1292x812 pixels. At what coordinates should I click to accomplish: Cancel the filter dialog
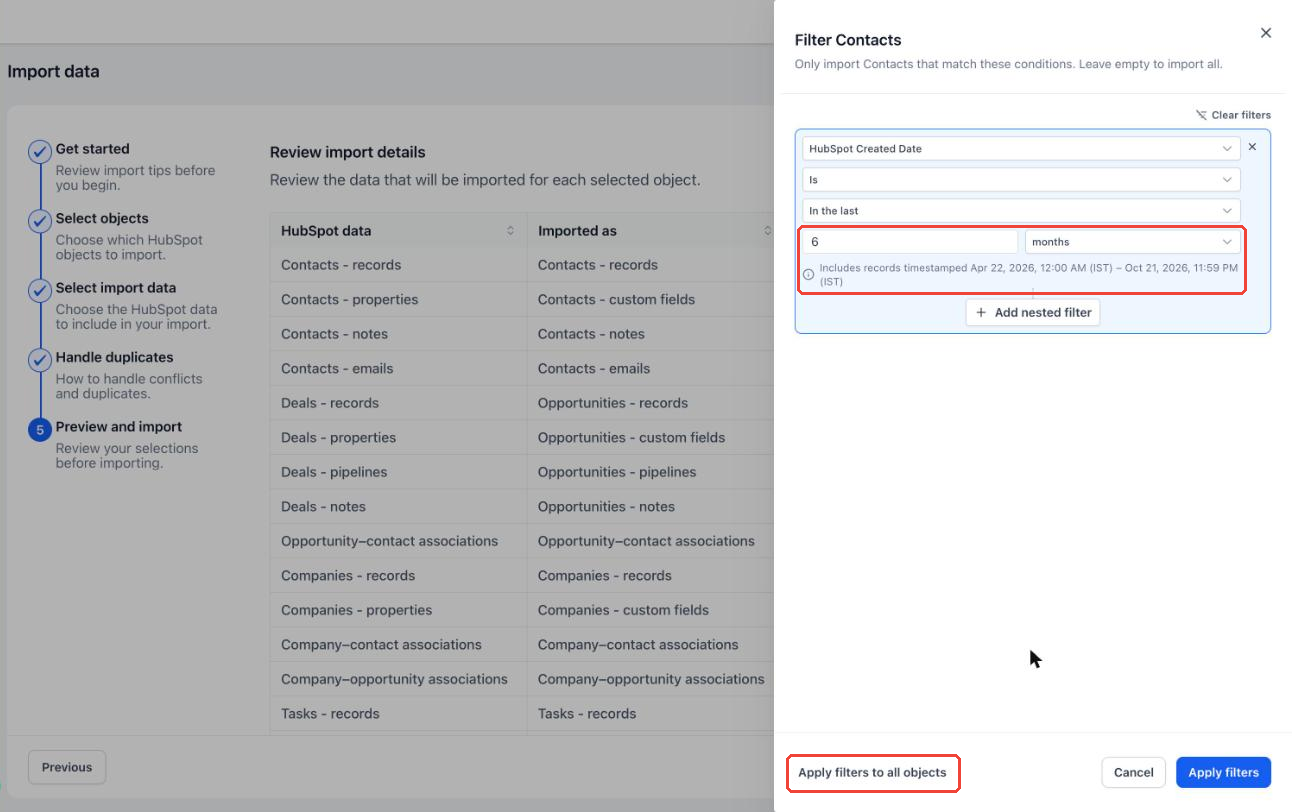click(1133, 772)
